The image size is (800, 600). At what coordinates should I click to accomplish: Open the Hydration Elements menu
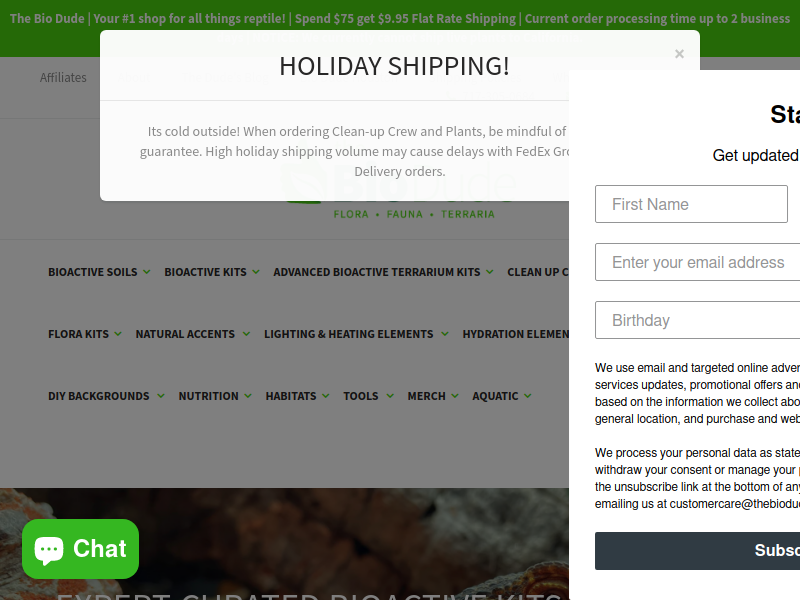tap(515, 334)
